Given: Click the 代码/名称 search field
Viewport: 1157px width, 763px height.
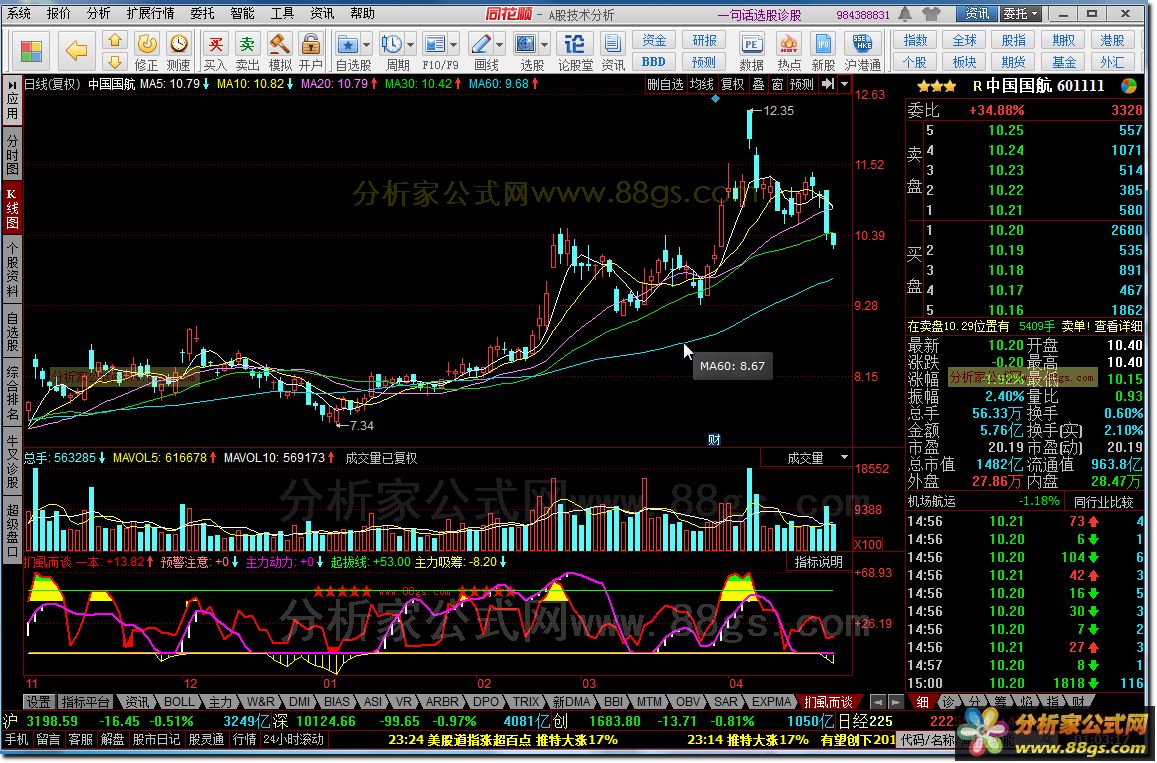Looking at the screenshot, I should (928, 739).
